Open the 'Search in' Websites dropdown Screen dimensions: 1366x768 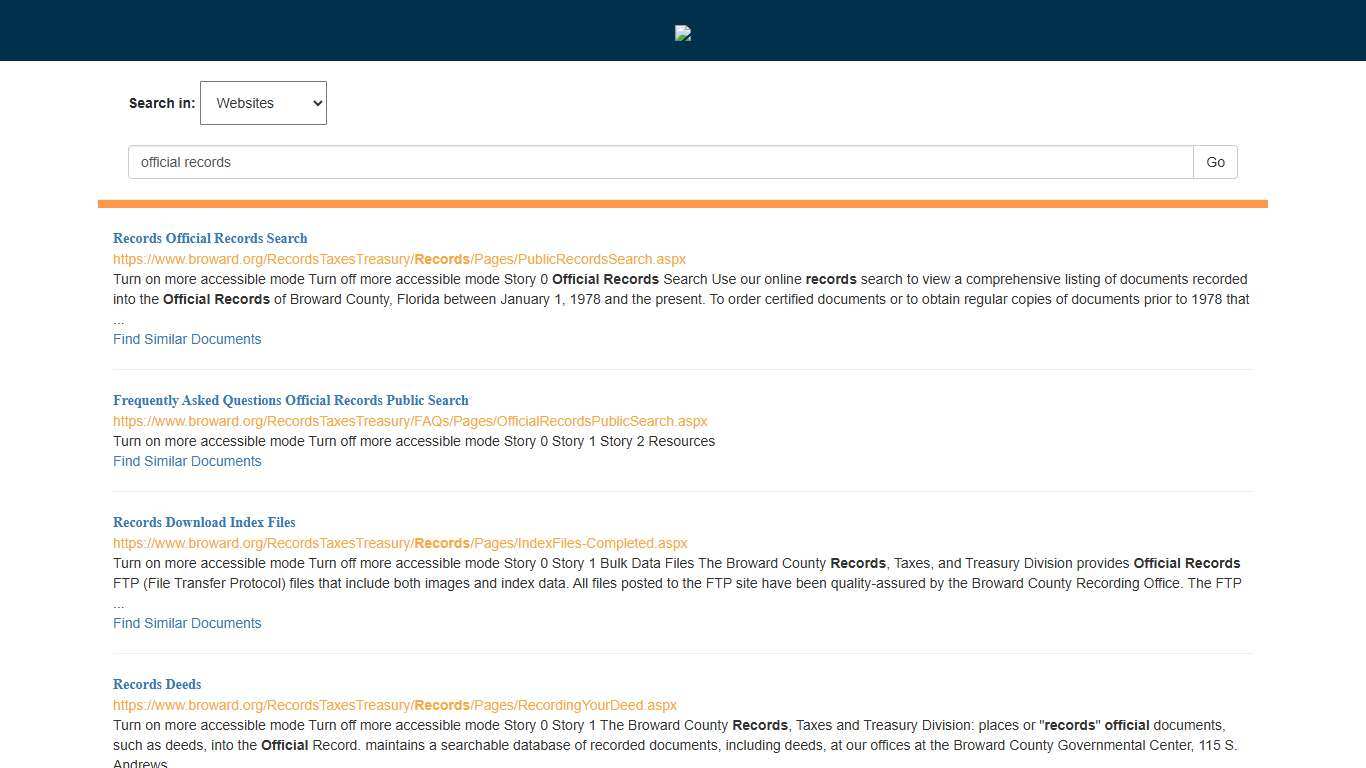263,103
